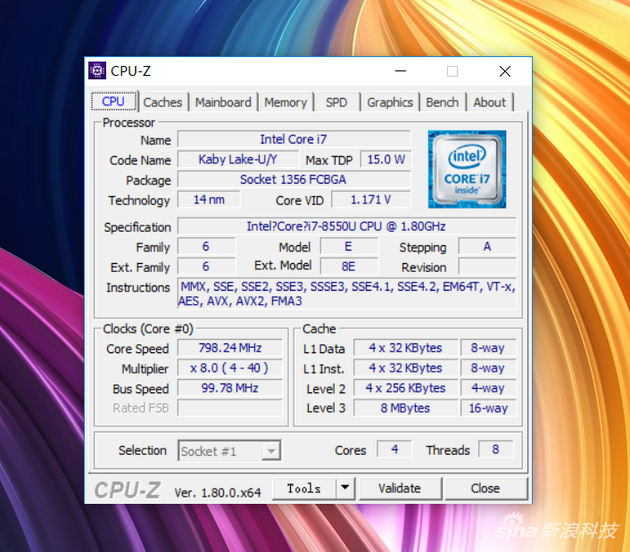Minimize the CPU-Z window
630x552 pixels.
[x=400, y=71]
